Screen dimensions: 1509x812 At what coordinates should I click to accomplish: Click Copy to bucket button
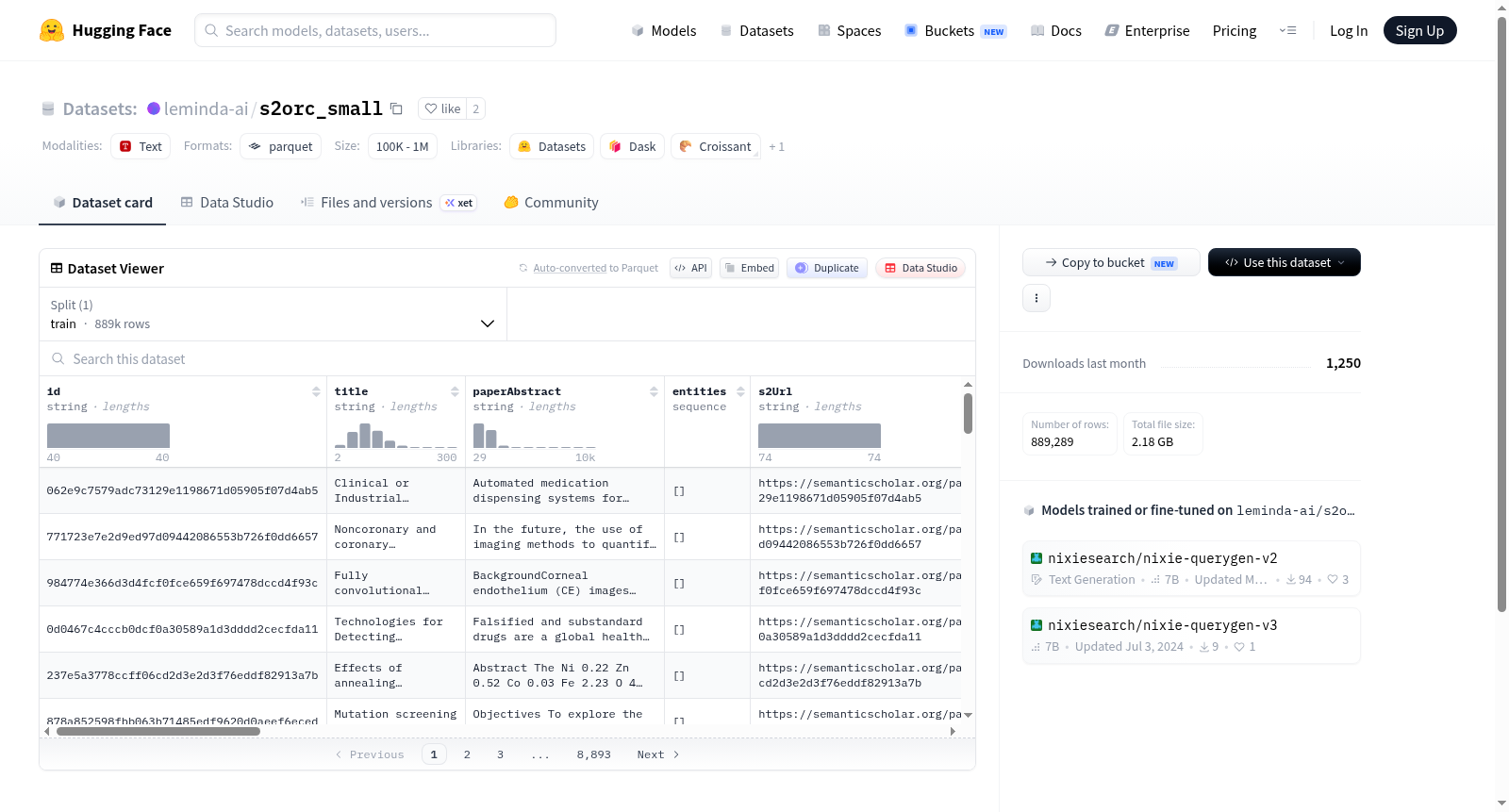(x=1111, y=262)
